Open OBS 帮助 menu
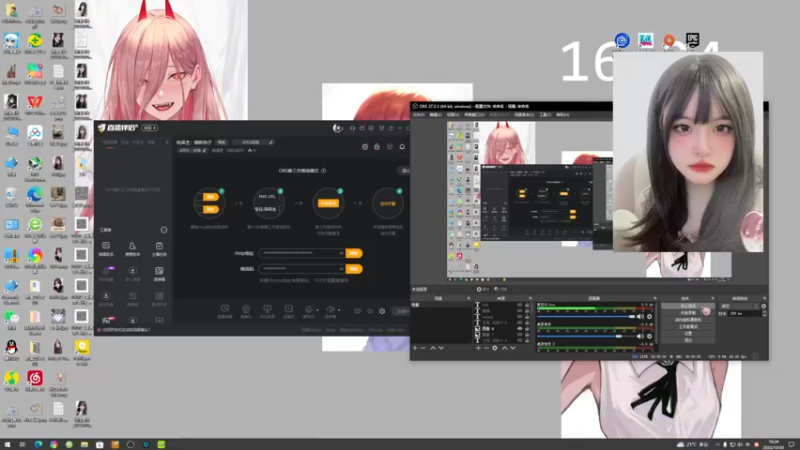 (x=562, y=115)
